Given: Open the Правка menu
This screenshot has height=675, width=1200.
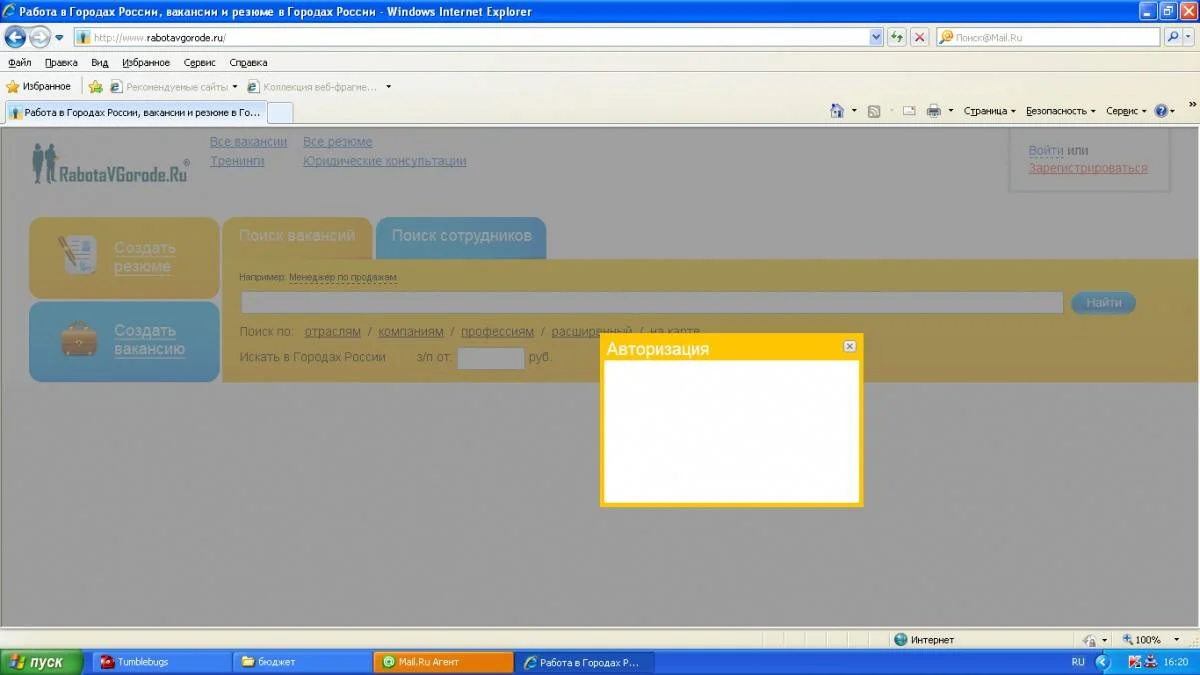Looking at the screenshot, I should [61, 62].
